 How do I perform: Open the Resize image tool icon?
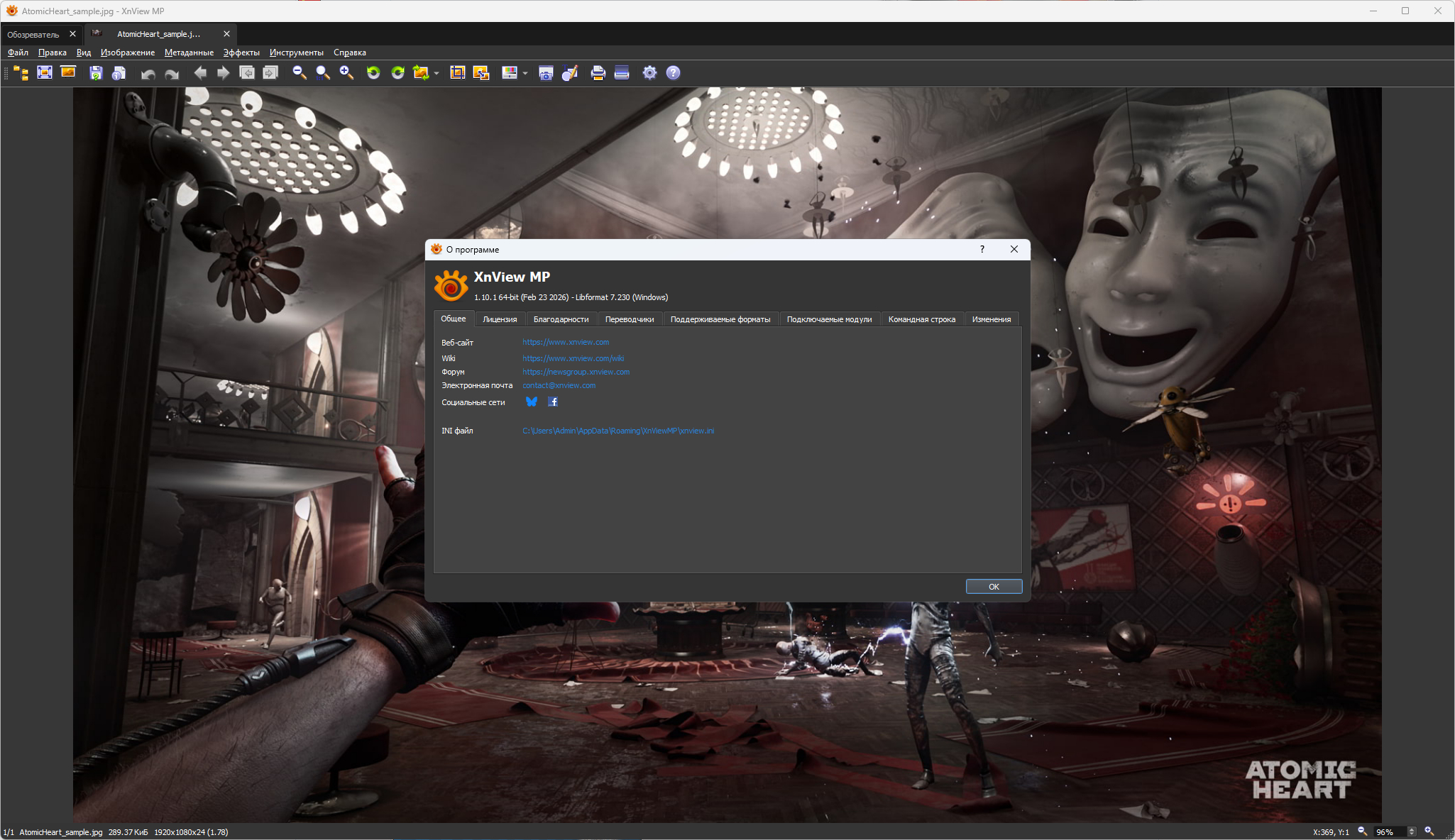click(x=481, y=73)
